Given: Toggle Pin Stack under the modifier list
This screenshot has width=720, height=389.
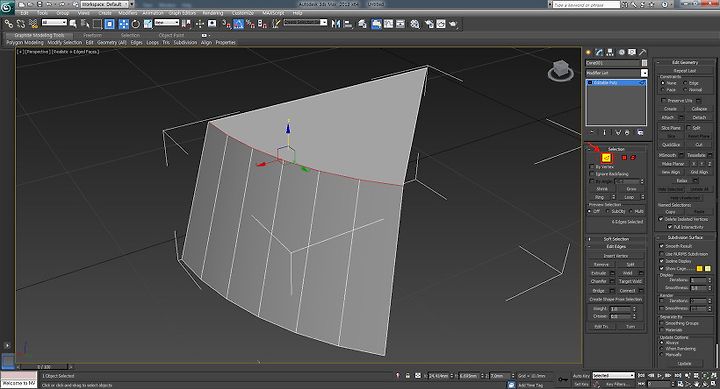Looking at the screenshot, I should 592,133.
